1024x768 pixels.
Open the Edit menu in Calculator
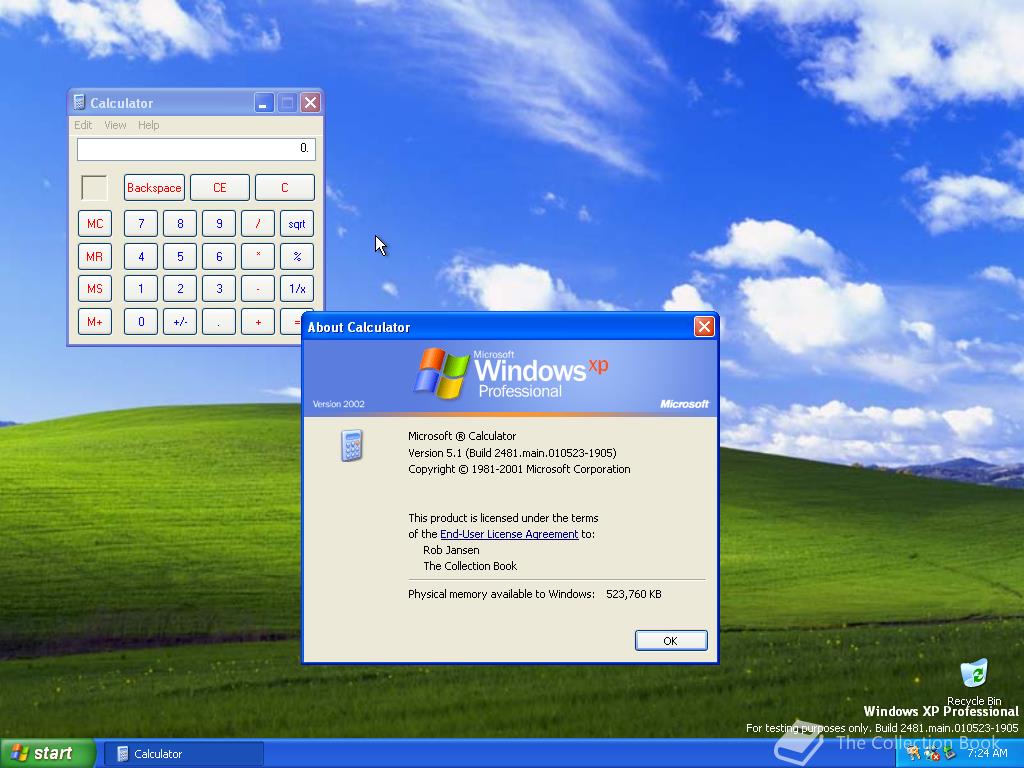click(83, 125)
